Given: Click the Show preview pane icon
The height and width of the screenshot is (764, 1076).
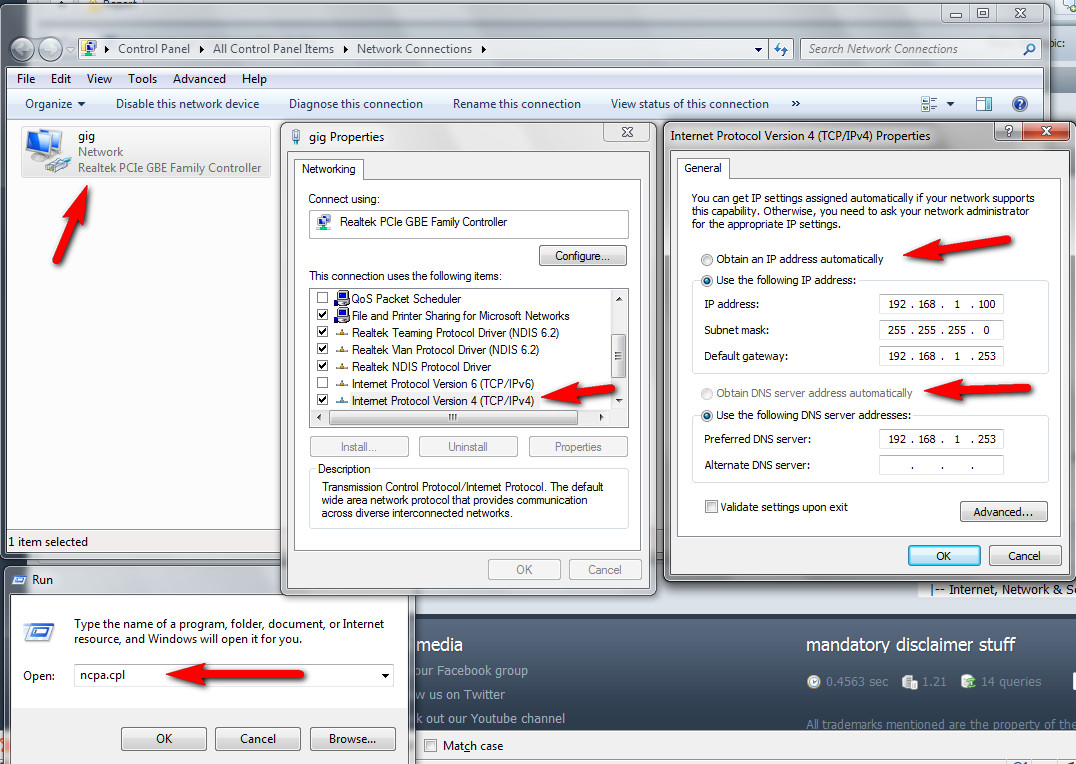Looking at the screenshot, I should (x=983, y=103).
